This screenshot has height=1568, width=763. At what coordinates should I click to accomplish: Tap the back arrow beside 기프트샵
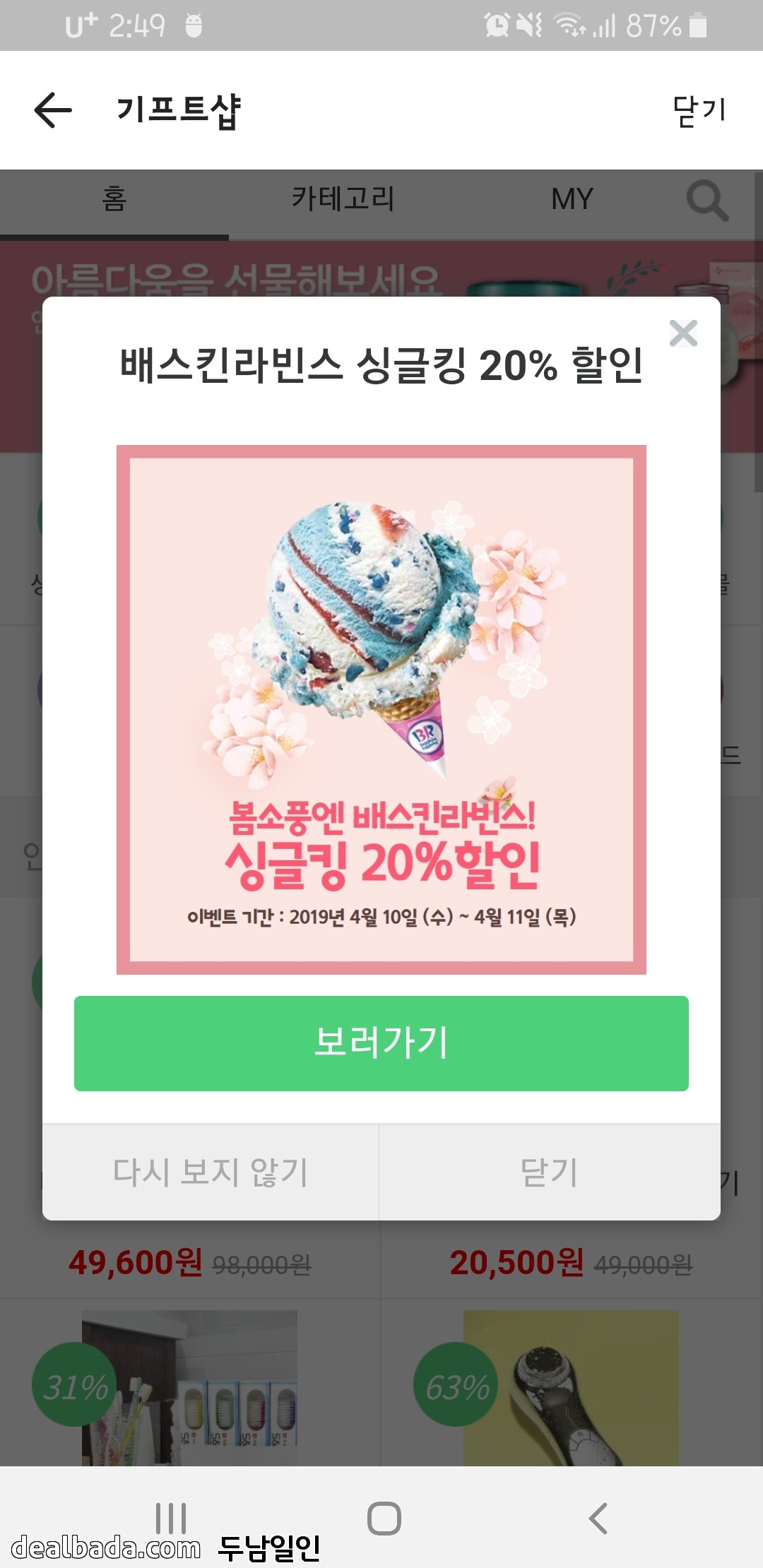pyautogui.click(x=53, y=110)
